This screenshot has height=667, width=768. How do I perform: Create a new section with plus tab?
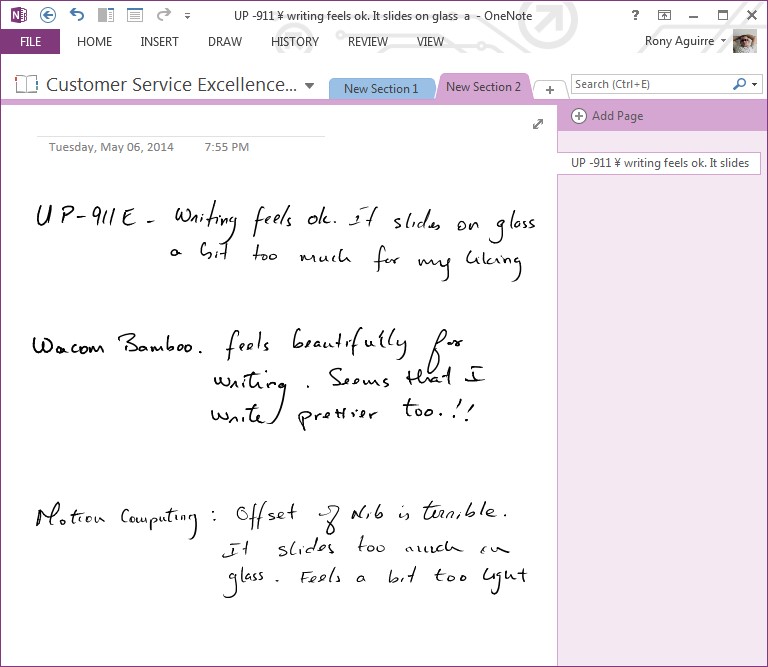click(550, 90)
